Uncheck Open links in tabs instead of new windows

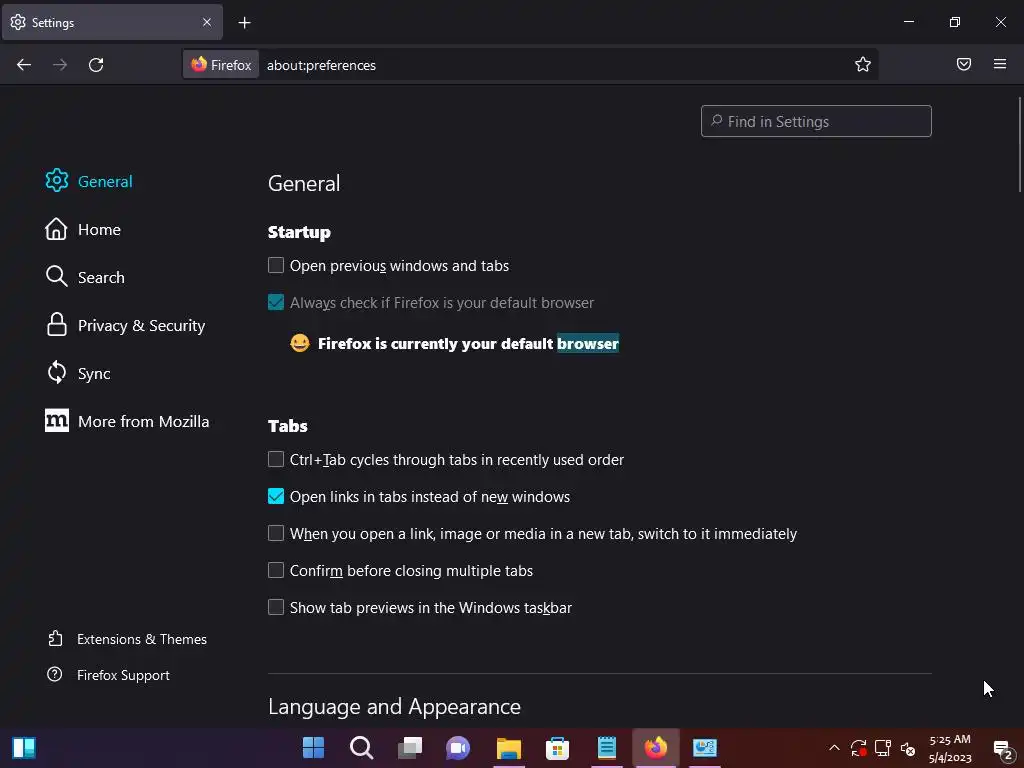coord(276,496)
